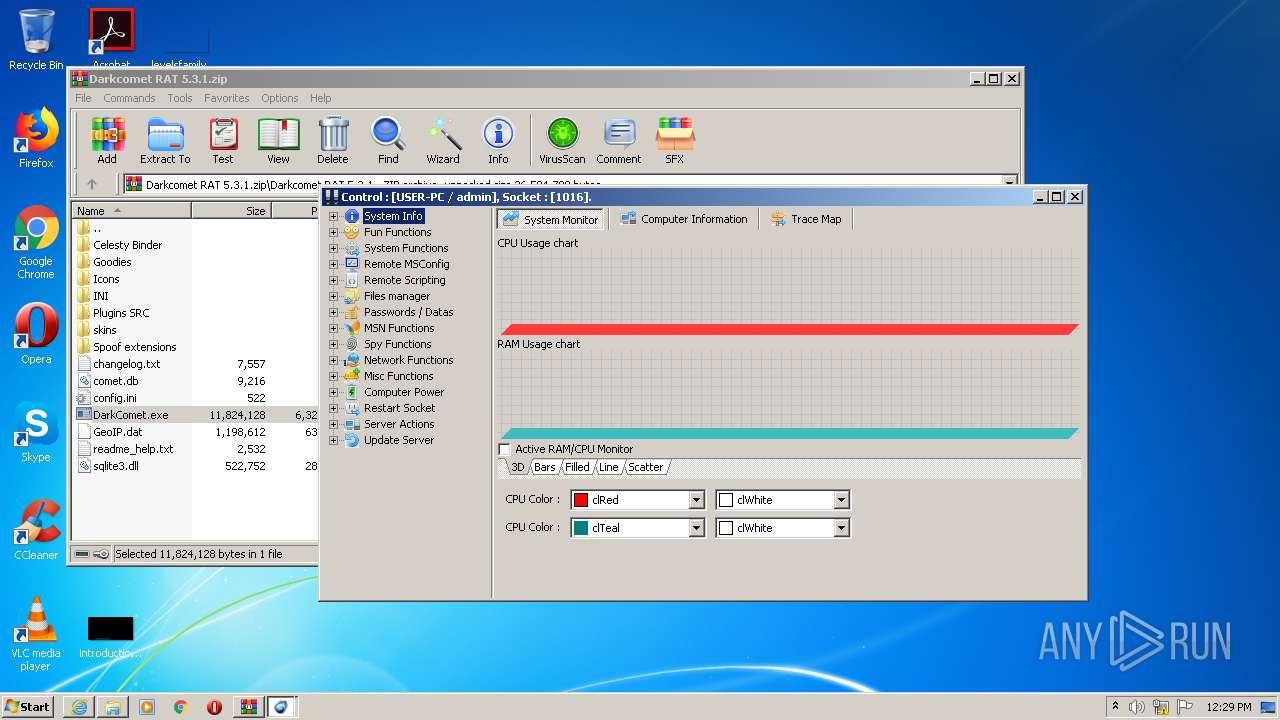Switch to Computer Information tab
Image resolution: width=1280 pixels, height=720 pixels.
pyautogui.click(x=684, y=219)
